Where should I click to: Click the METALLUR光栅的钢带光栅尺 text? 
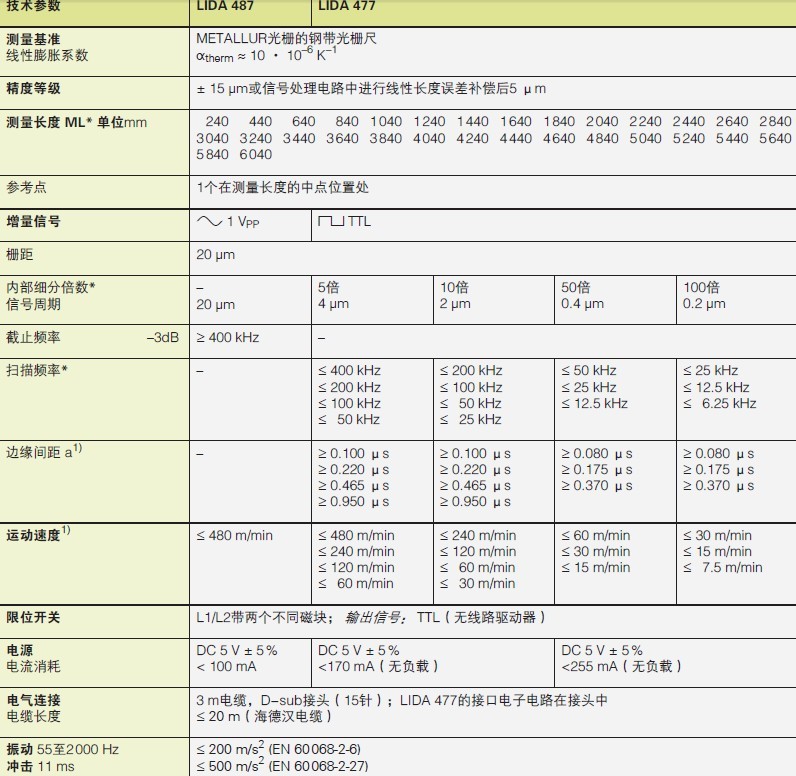[286, 39]
